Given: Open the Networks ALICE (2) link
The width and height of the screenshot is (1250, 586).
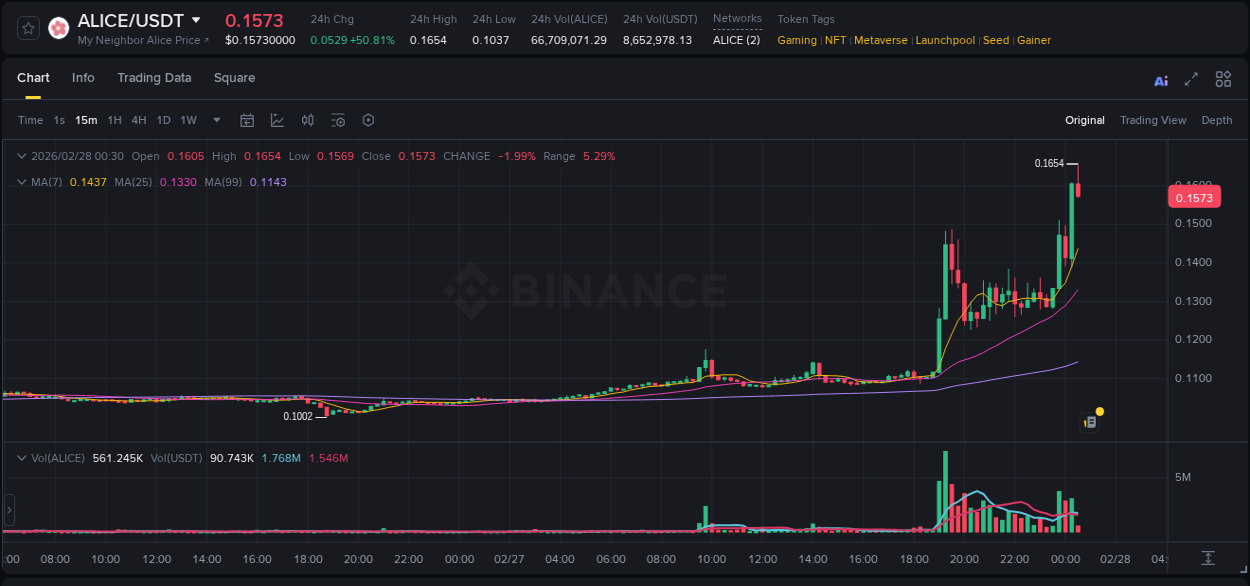Looking at the screenshot, I should 736,40.
